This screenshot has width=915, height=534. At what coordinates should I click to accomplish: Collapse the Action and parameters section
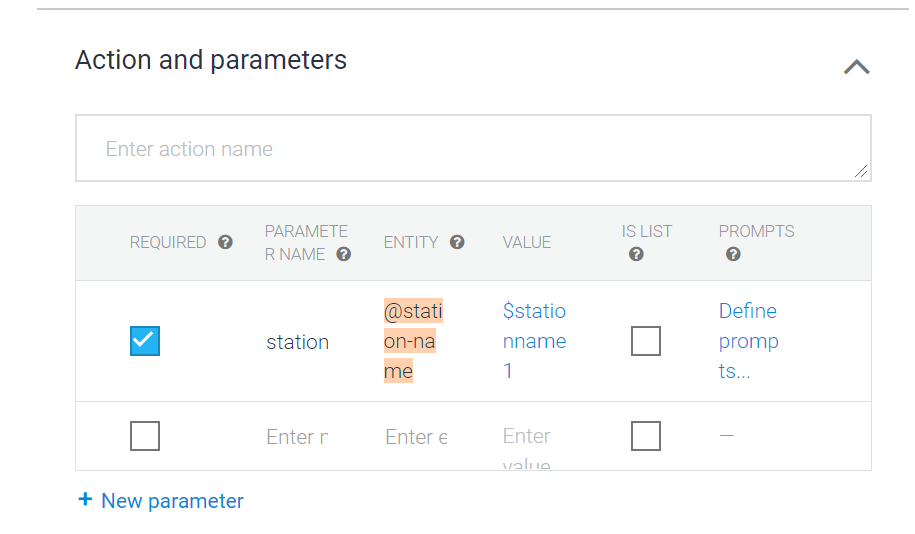(x=857, y=67)
